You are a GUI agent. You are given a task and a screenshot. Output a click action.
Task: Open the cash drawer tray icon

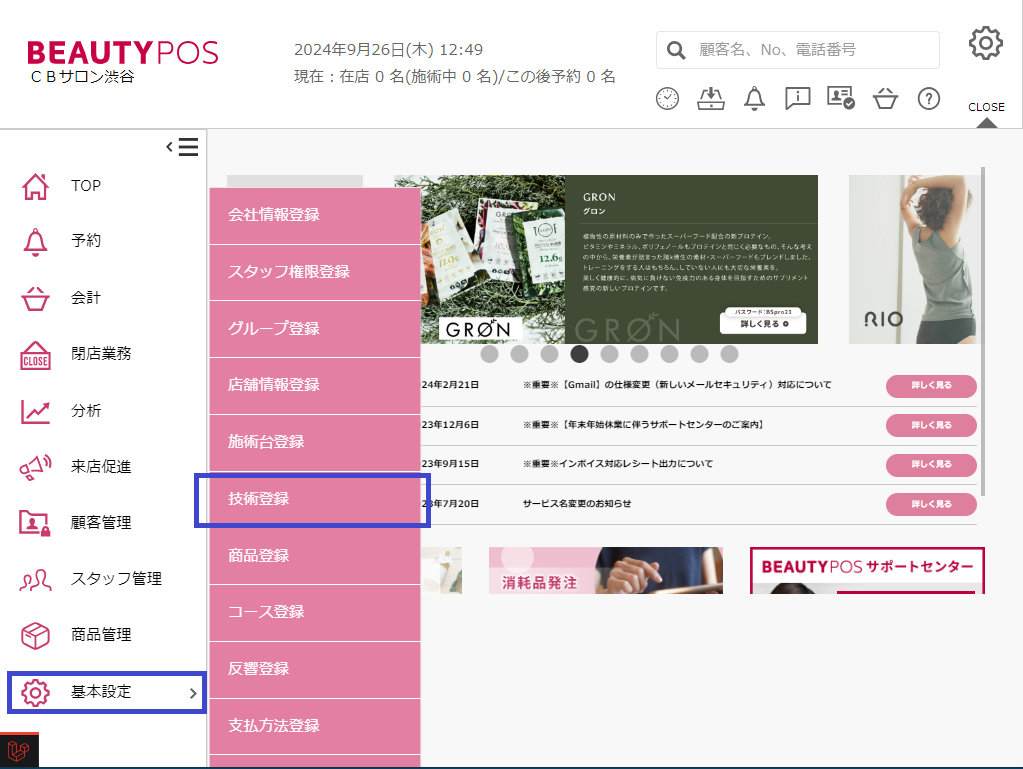click(710, 98)
